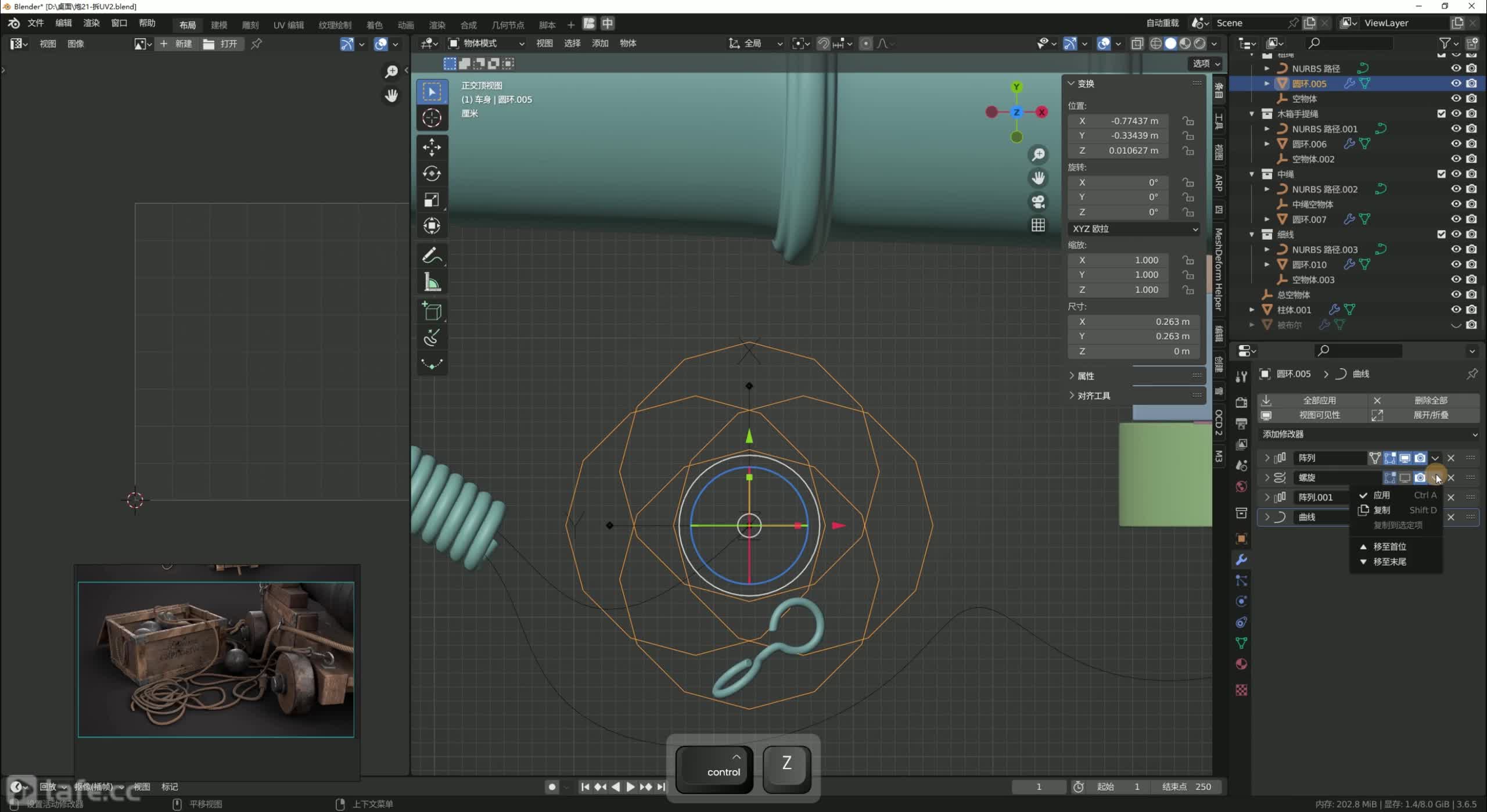Click the 全部应用 button
Image resolution: width=1487 pixels, height=812 pixels.
1312,401
